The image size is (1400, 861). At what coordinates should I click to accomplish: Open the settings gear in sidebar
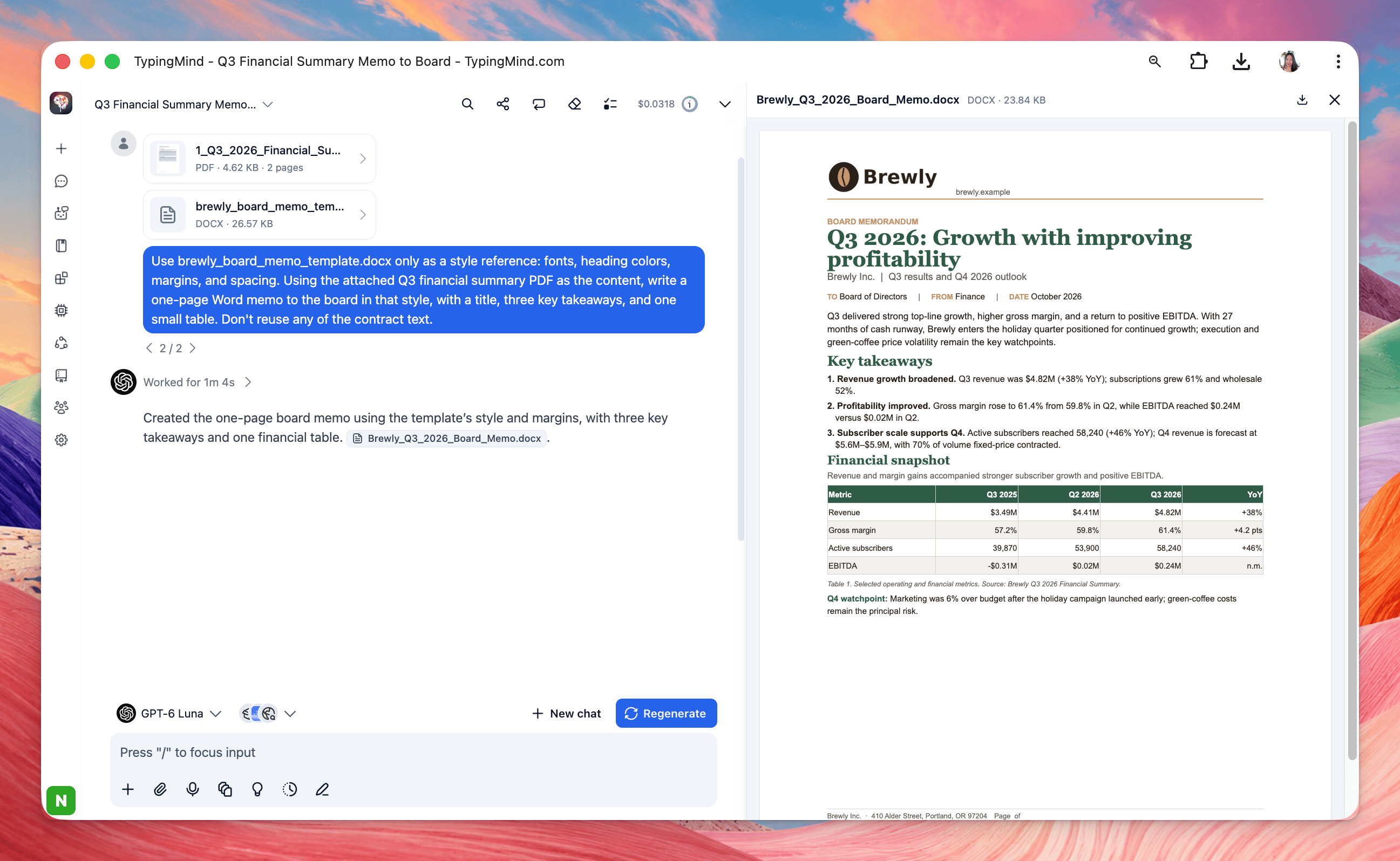pos(61,440)
